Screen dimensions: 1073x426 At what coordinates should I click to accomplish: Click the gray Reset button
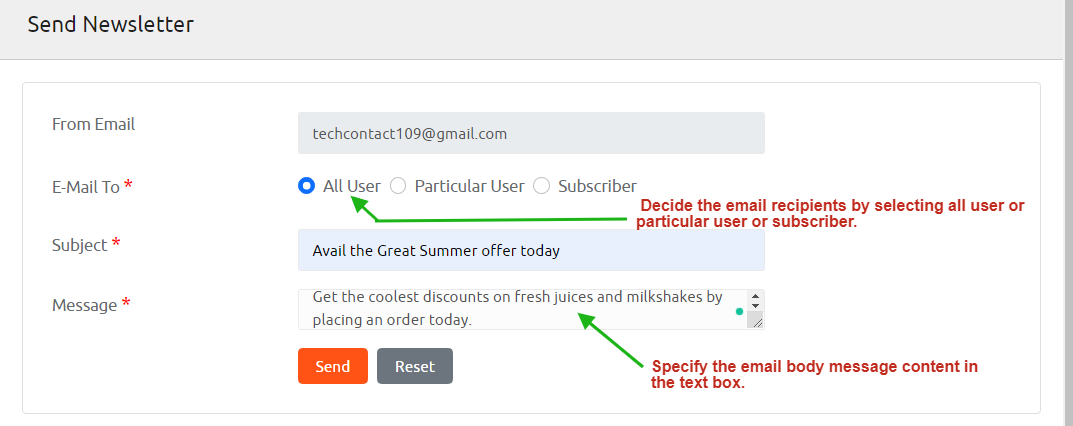pos(414,366)
